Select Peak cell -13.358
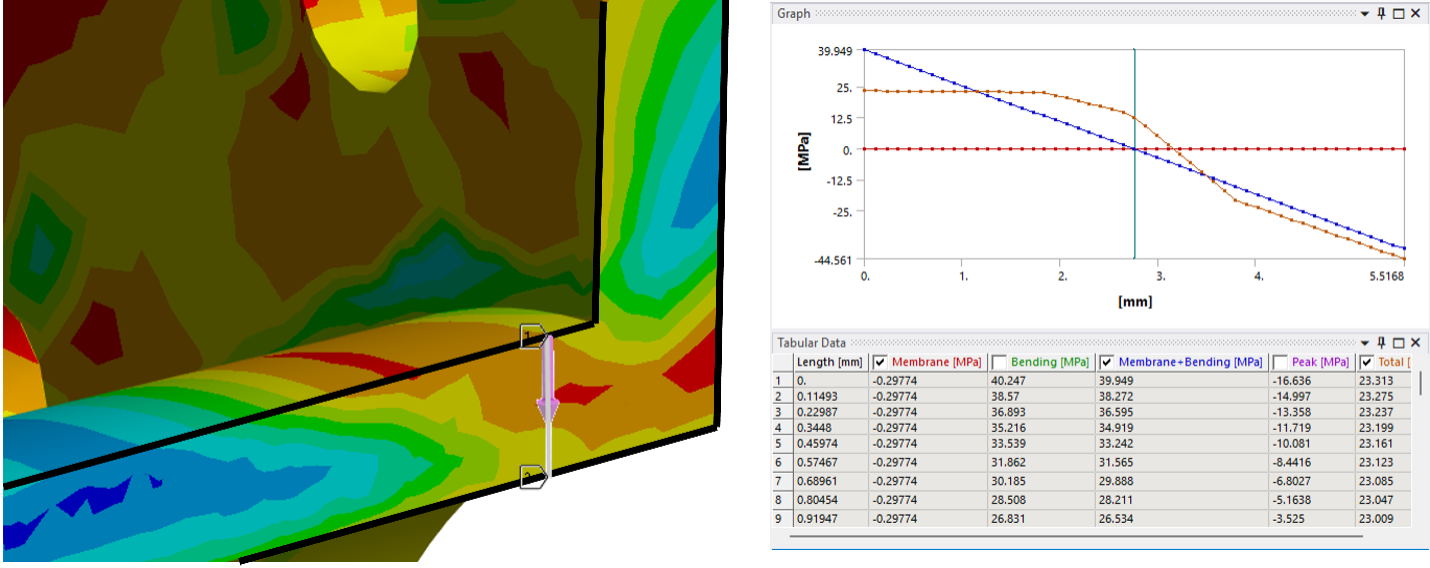The image size is (1430, 568). (x=1311, y=412)
